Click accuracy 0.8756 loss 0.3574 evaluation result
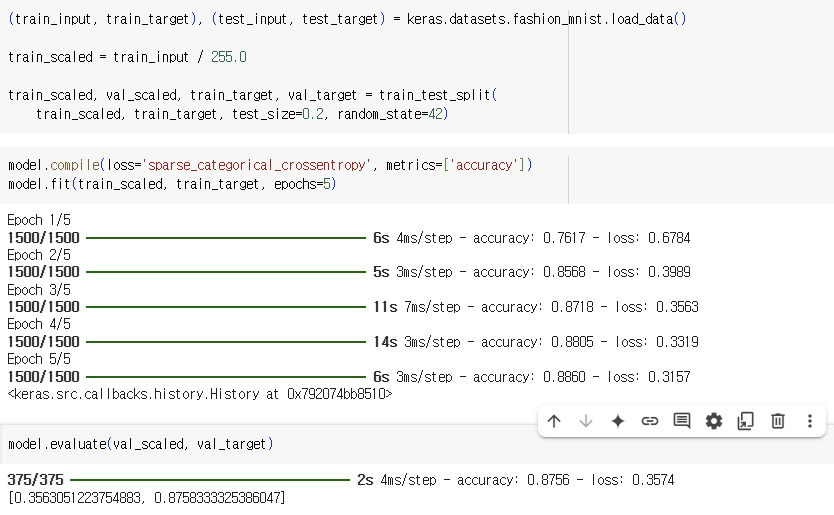This screenshot has height=515, width=834. [x=565, y=480]
